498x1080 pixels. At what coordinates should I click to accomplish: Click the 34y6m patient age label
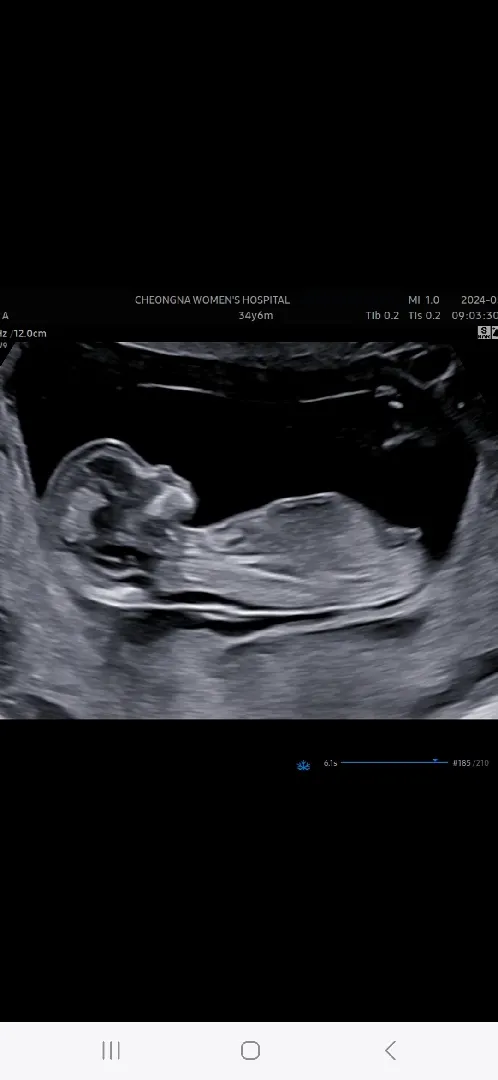point(256,316)
